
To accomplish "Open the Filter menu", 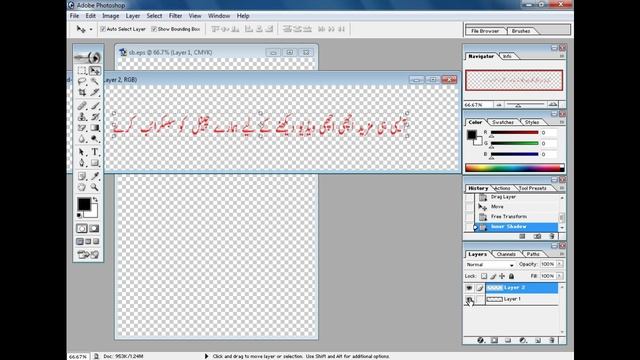I will 176,16.
